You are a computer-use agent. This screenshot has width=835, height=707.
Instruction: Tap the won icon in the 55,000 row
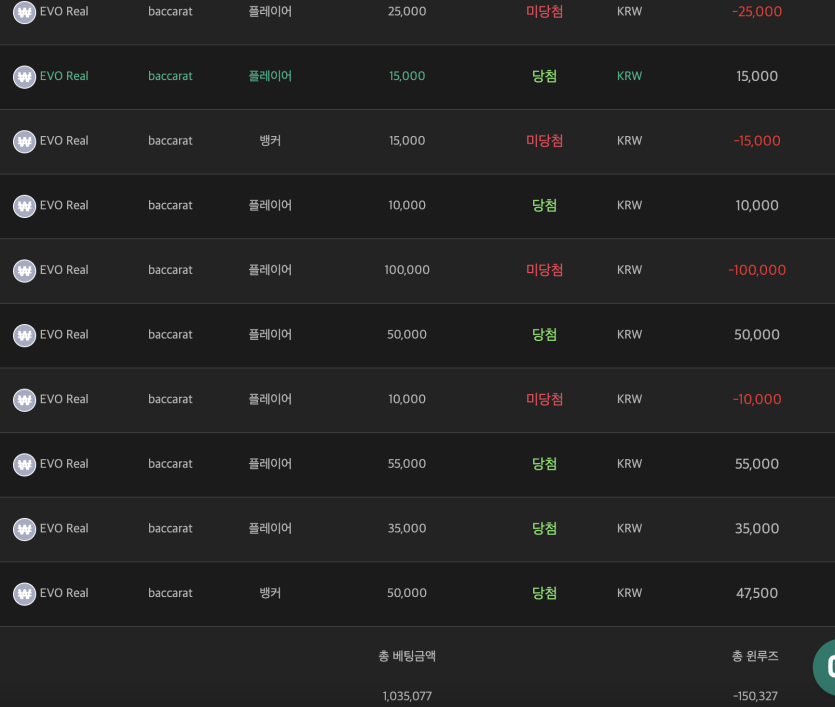24,465
